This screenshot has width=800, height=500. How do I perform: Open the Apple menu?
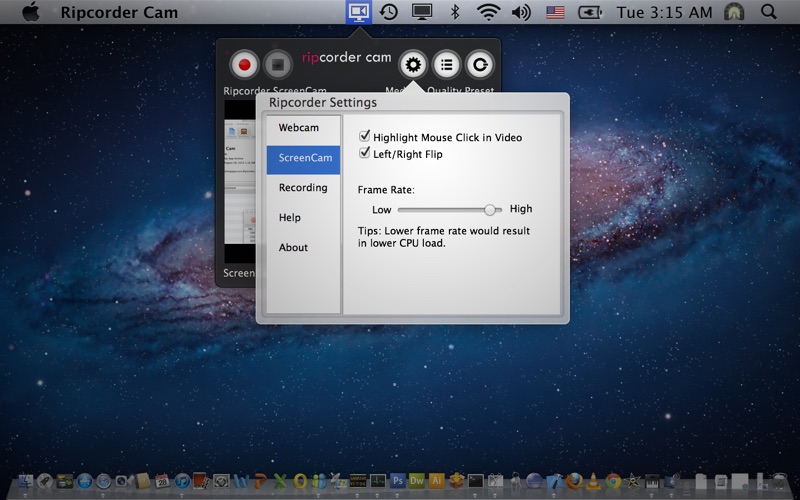(x=31, y=13)
